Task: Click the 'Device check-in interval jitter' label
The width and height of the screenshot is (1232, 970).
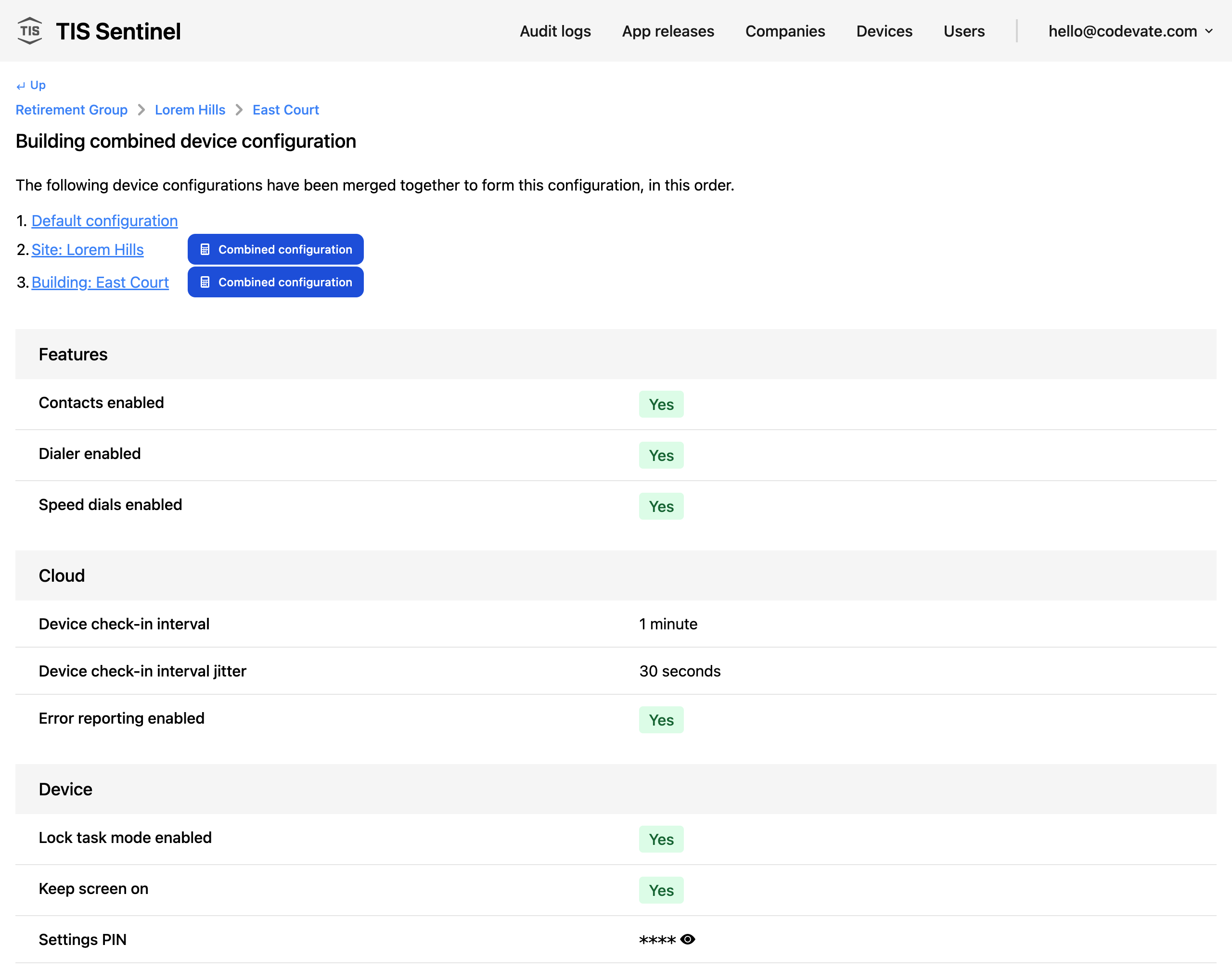Action: pyautogui.click(x=142, y=671)
